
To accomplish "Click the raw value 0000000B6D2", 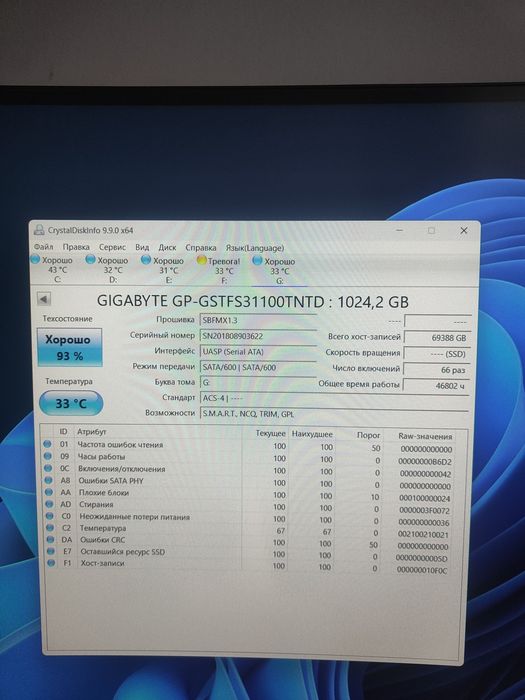I will [x=425, y=462].
